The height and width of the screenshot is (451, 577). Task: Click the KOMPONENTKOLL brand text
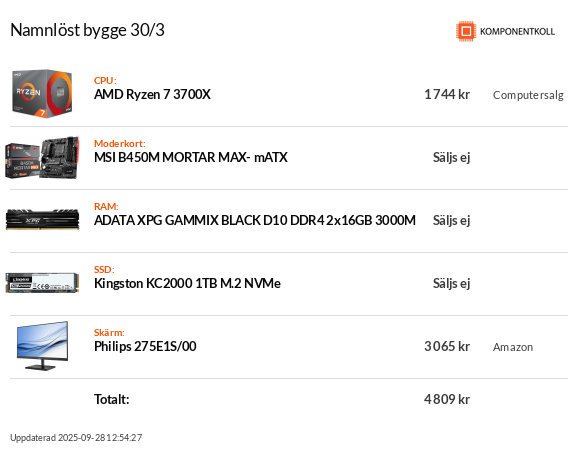pos(517,32)
